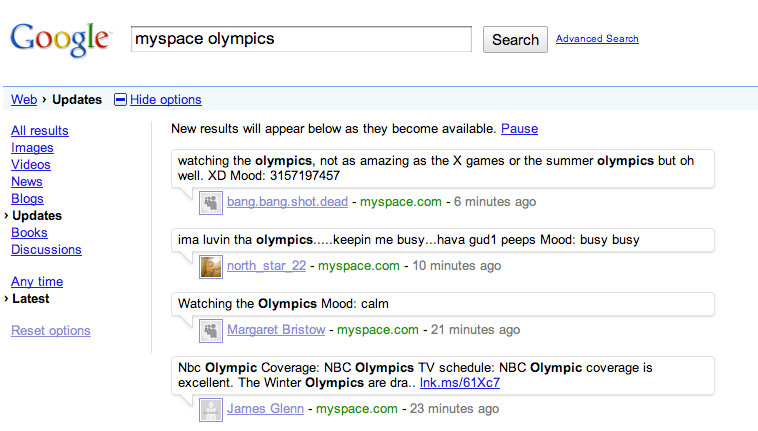
Task: Collapse sidebar with Hide options link
Action: click(165, 100)
